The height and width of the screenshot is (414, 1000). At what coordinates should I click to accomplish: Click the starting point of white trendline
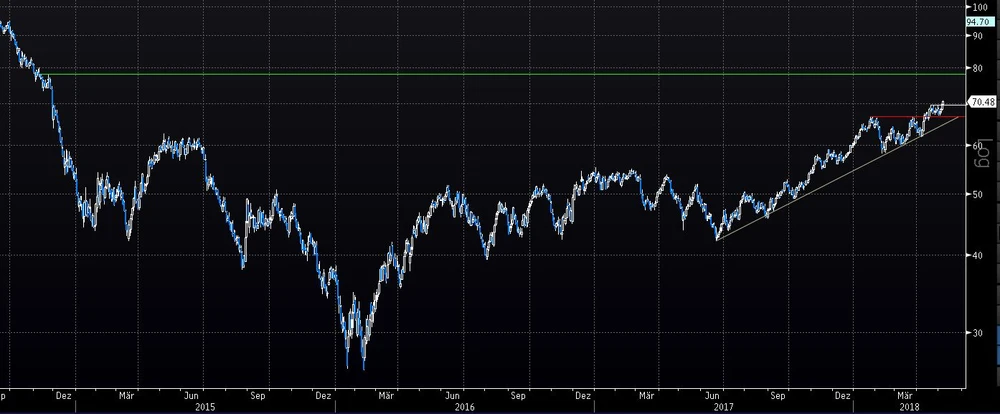coord(717,240)
